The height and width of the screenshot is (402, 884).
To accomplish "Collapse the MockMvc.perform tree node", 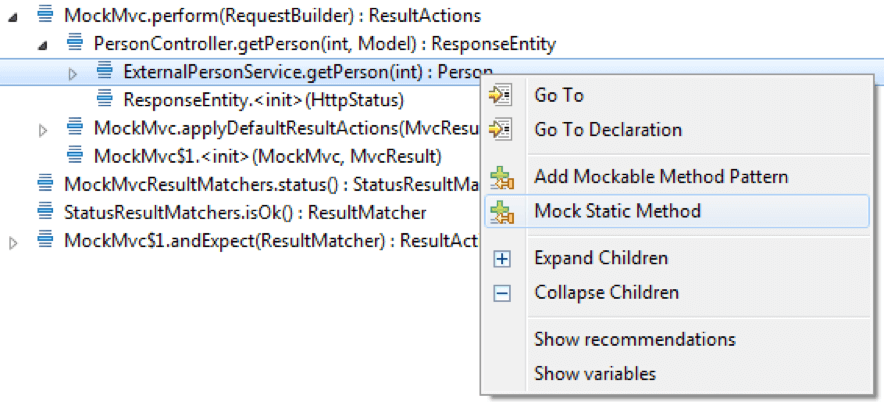I will (x=13, y=17).
